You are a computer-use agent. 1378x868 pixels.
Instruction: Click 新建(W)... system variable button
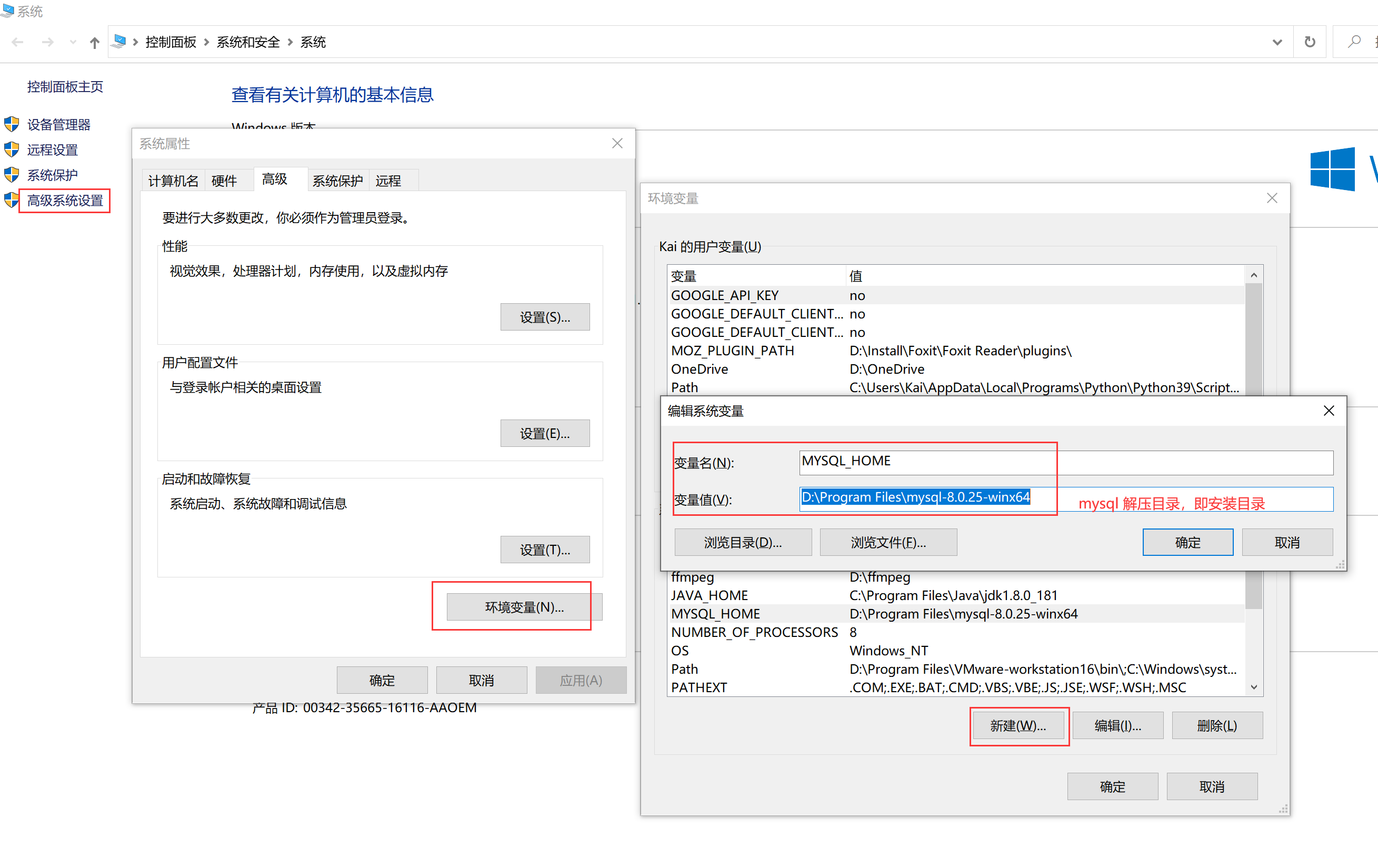click(1017, 725)
